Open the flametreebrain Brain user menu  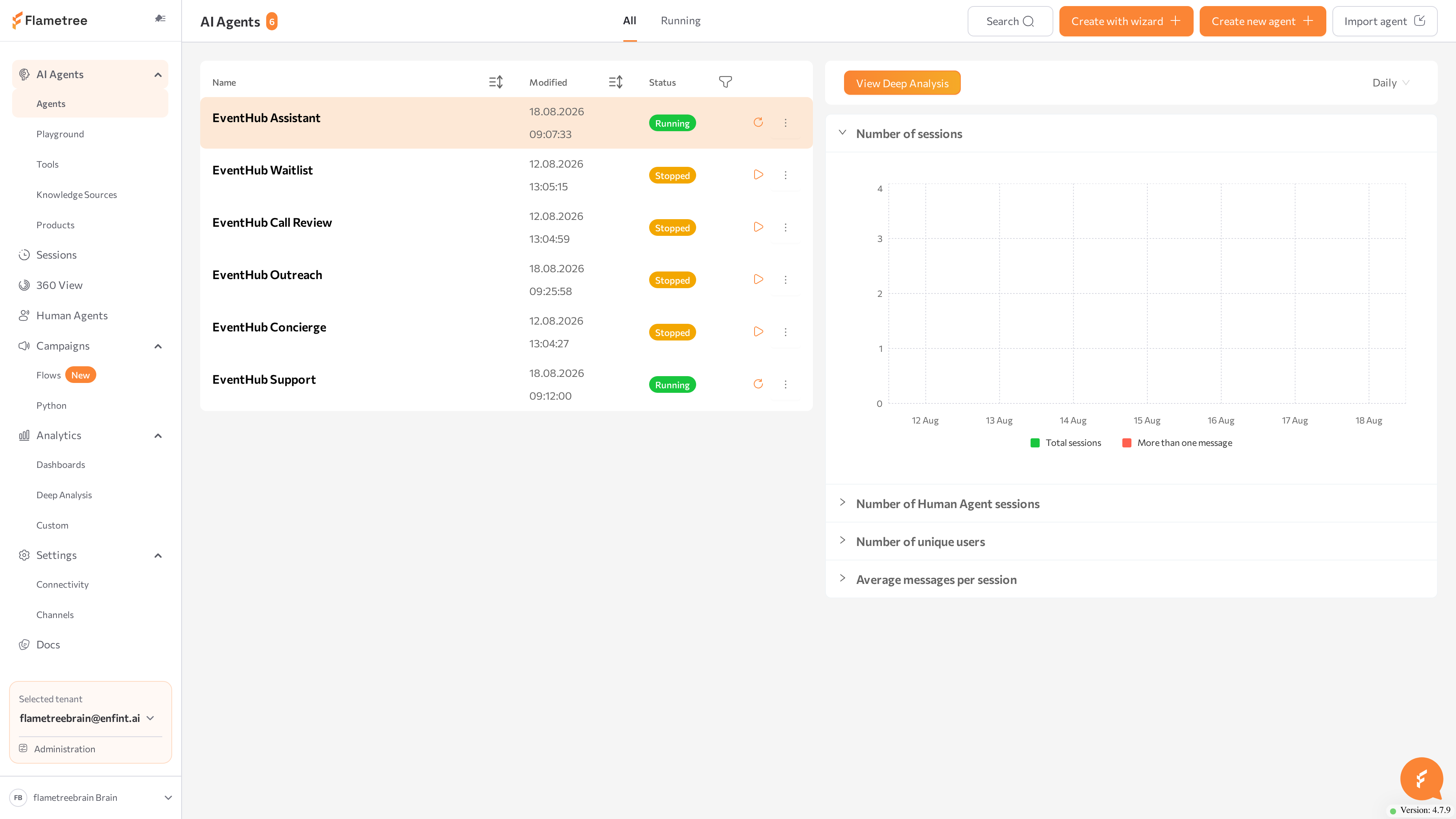(x=91, y=797)
